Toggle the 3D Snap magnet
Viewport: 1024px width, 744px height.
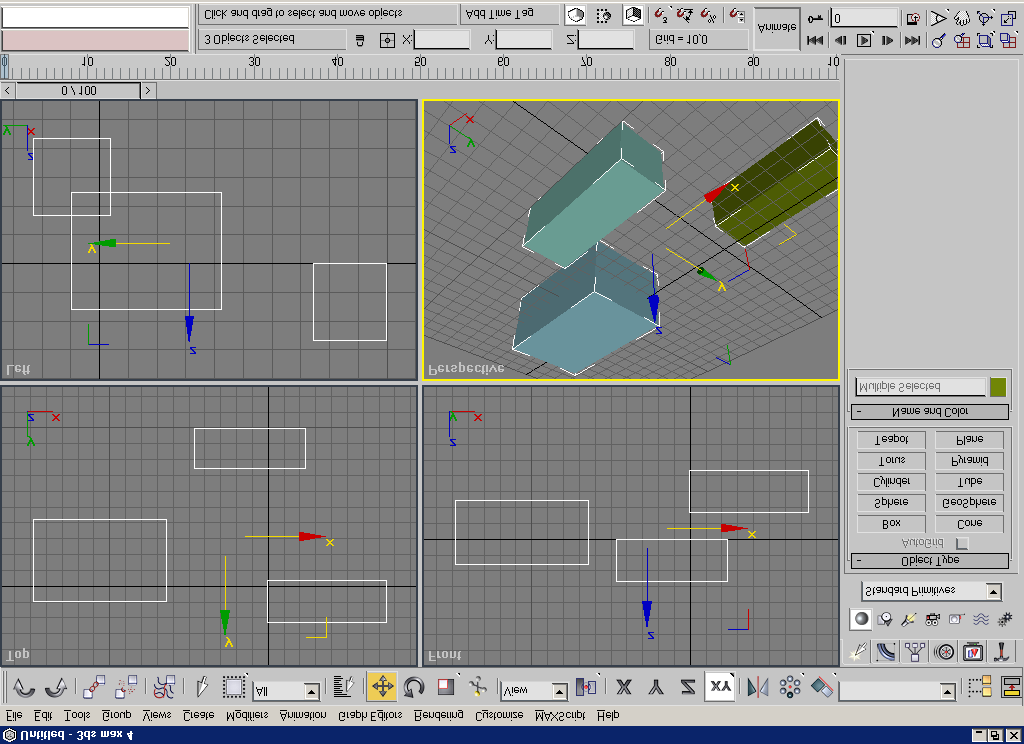pos(662,15)
